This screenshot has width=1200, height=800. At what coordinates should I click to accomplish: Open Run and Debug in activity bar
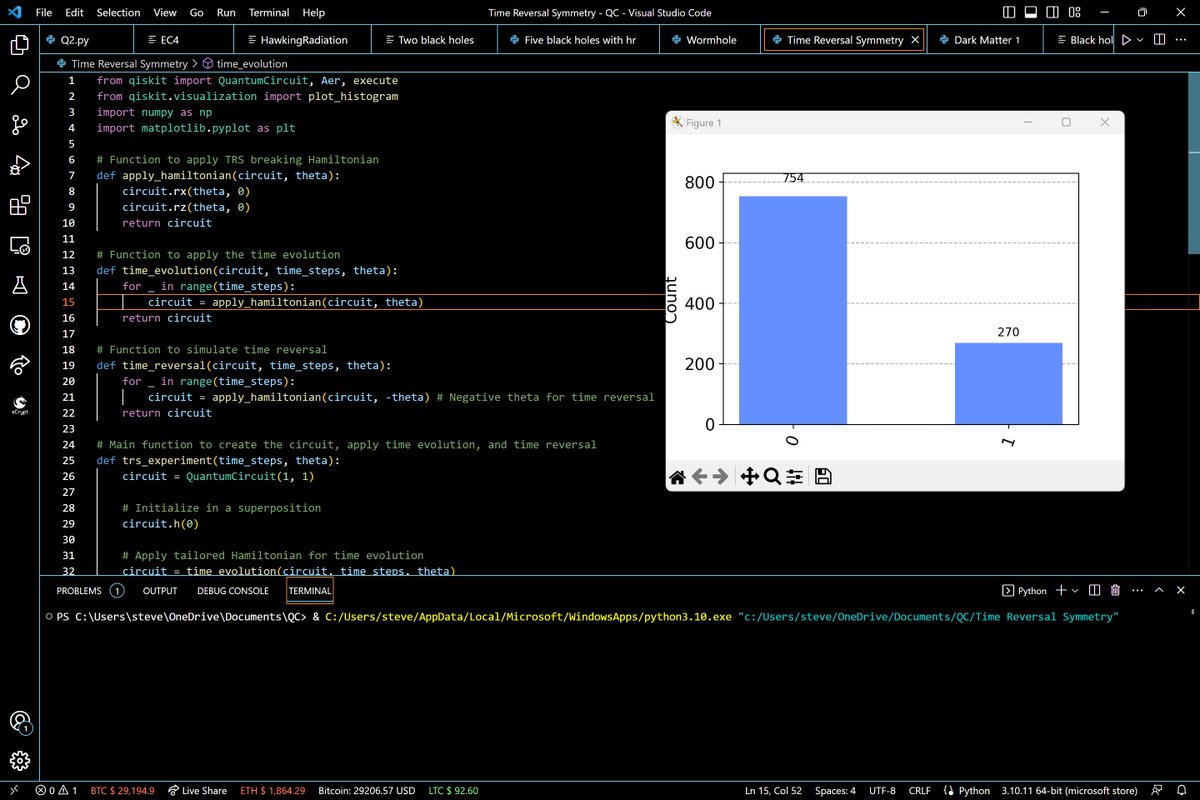[19, 165]
